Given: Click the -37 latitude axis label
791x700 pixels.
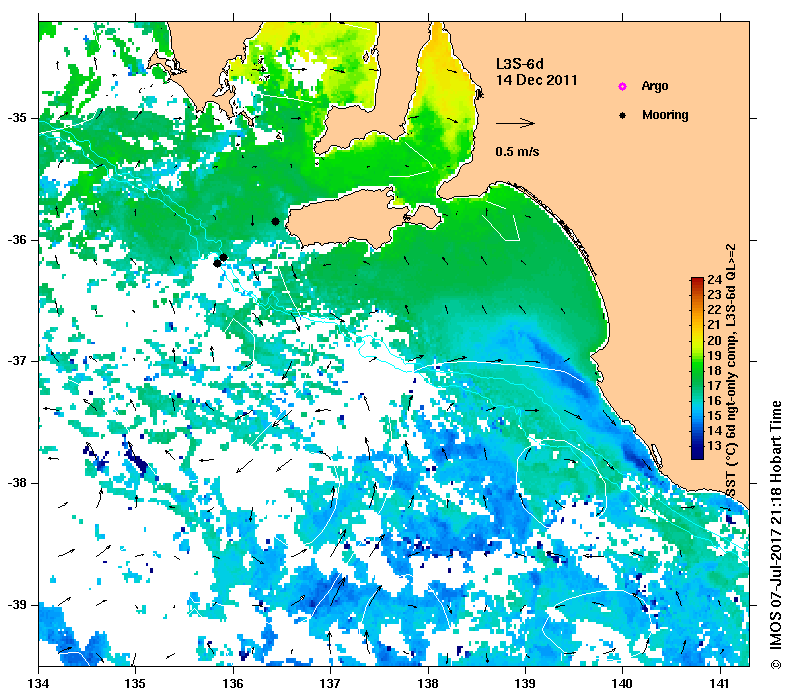Looking at the screenshot, I should [18, 361].
